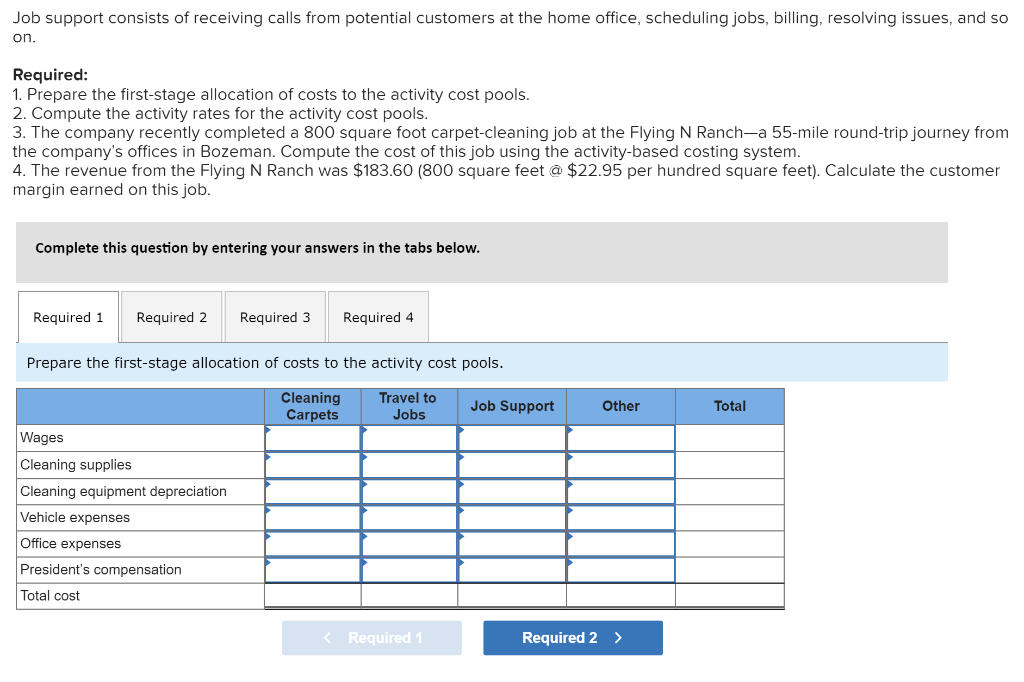This screenshot has height=682, width=1024.
Task: Select Cleaning supplies Job Support cell
Action: pos(512,464)
